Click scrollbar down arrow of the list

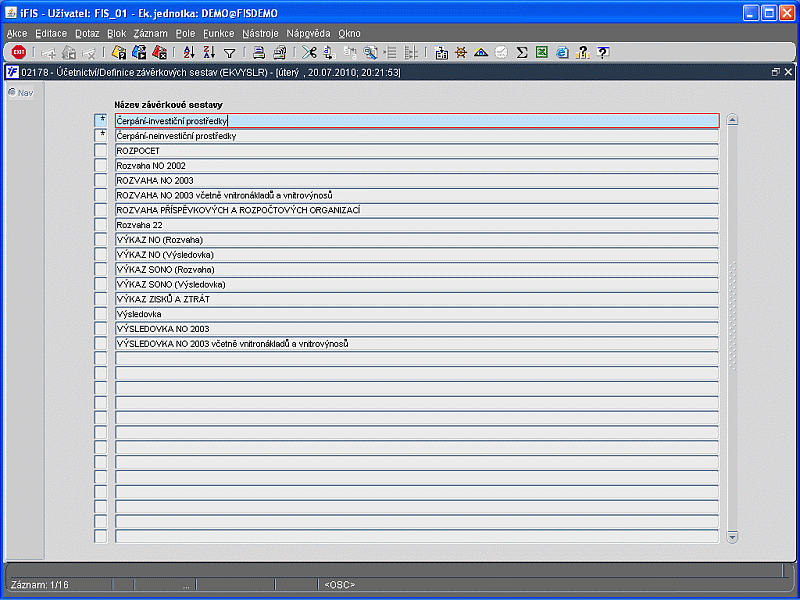tap(732, 537)
